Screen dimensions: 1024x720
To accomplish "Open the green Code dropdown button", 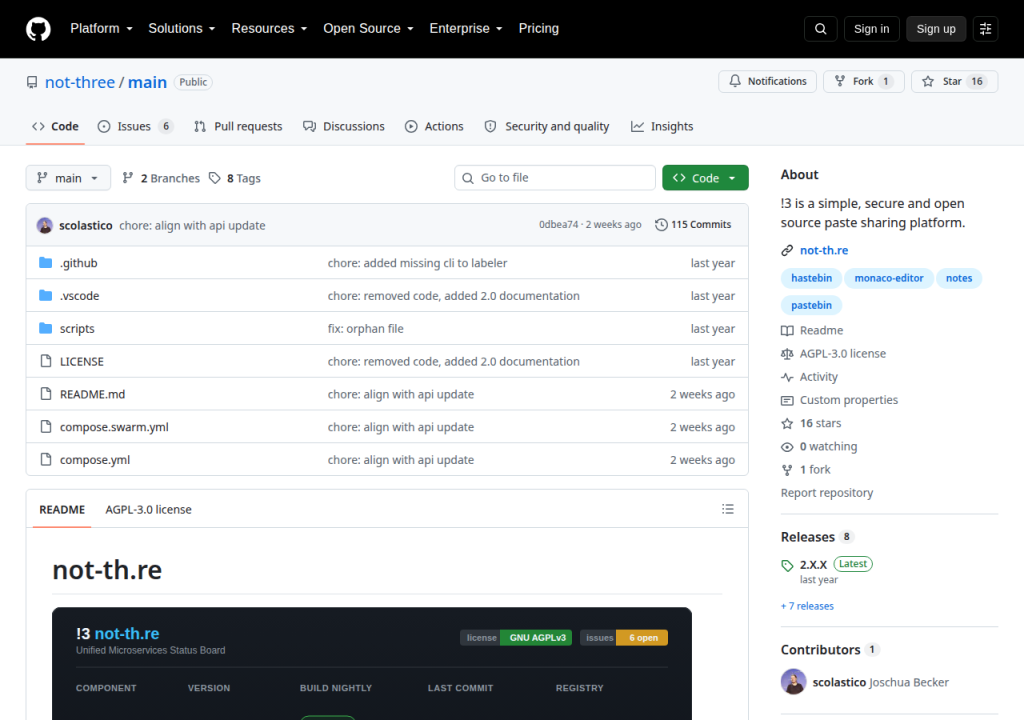I will point(705,178).
